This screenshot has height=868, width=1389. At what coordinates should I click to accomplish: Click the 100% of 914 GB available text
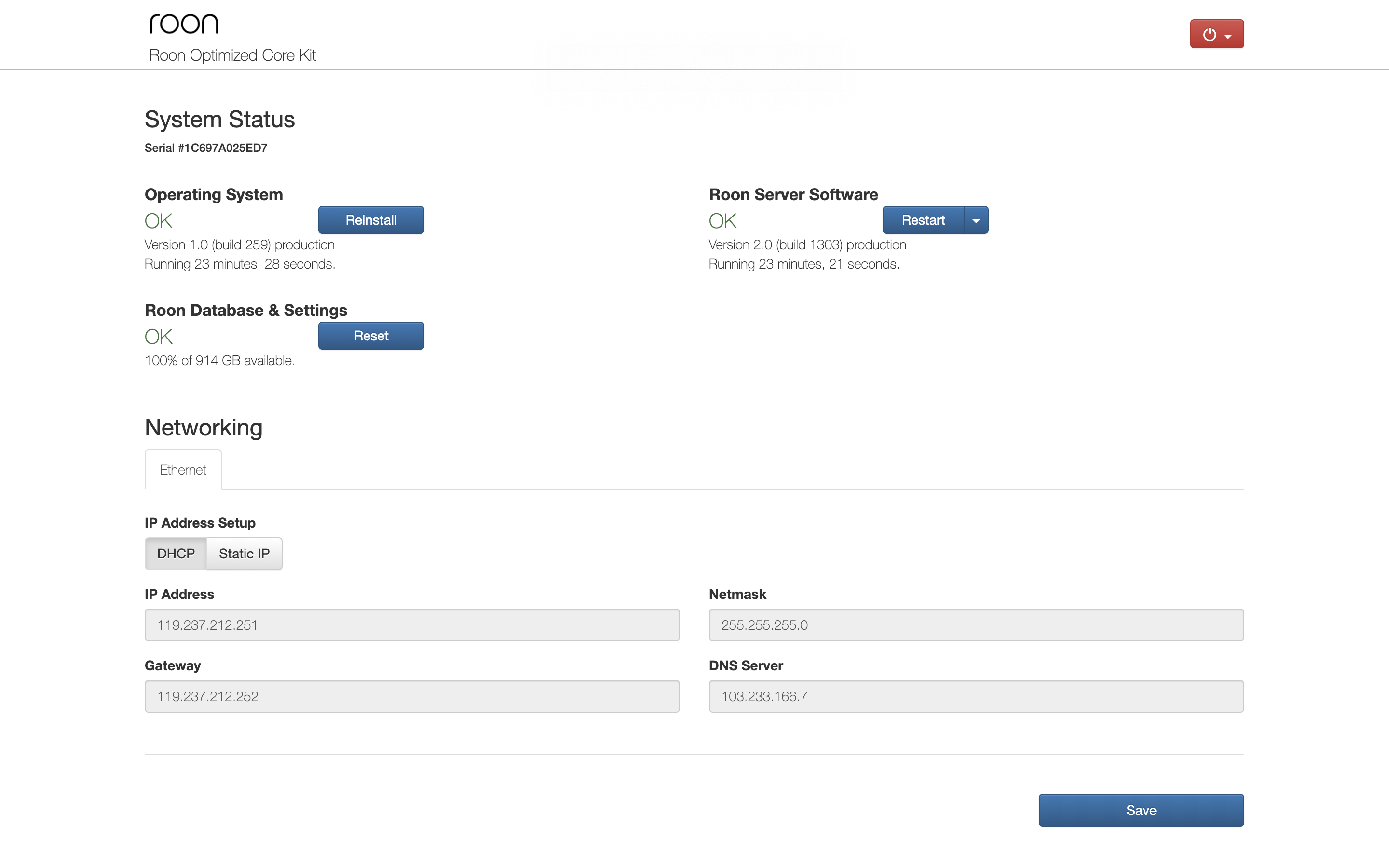[x=220, y=361]
